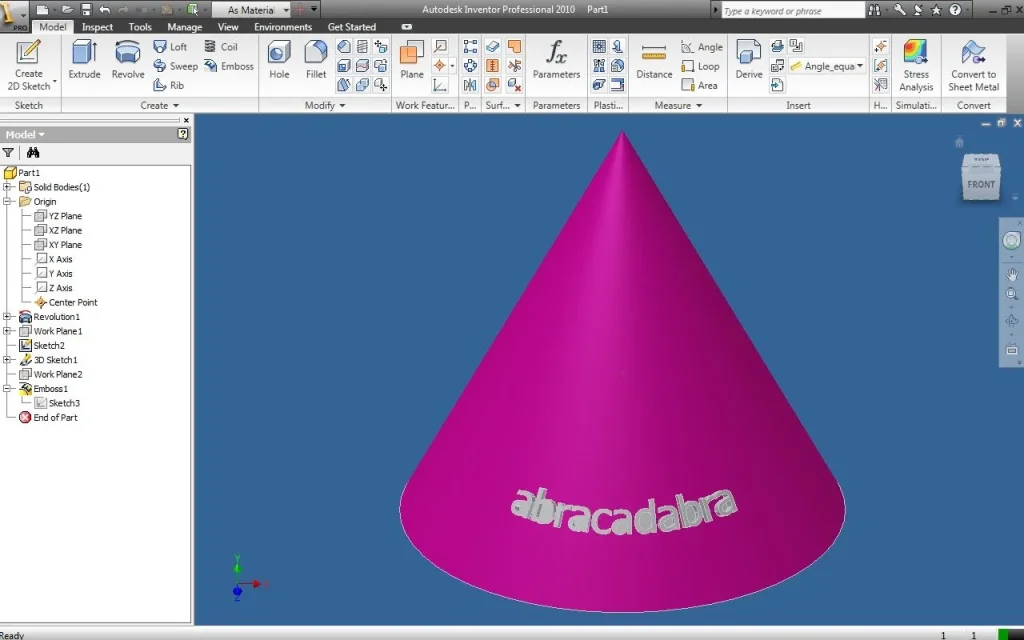The image size is (1024, 640).
Task: Select YZ Plane in the browser
Action: coord(58,216)
